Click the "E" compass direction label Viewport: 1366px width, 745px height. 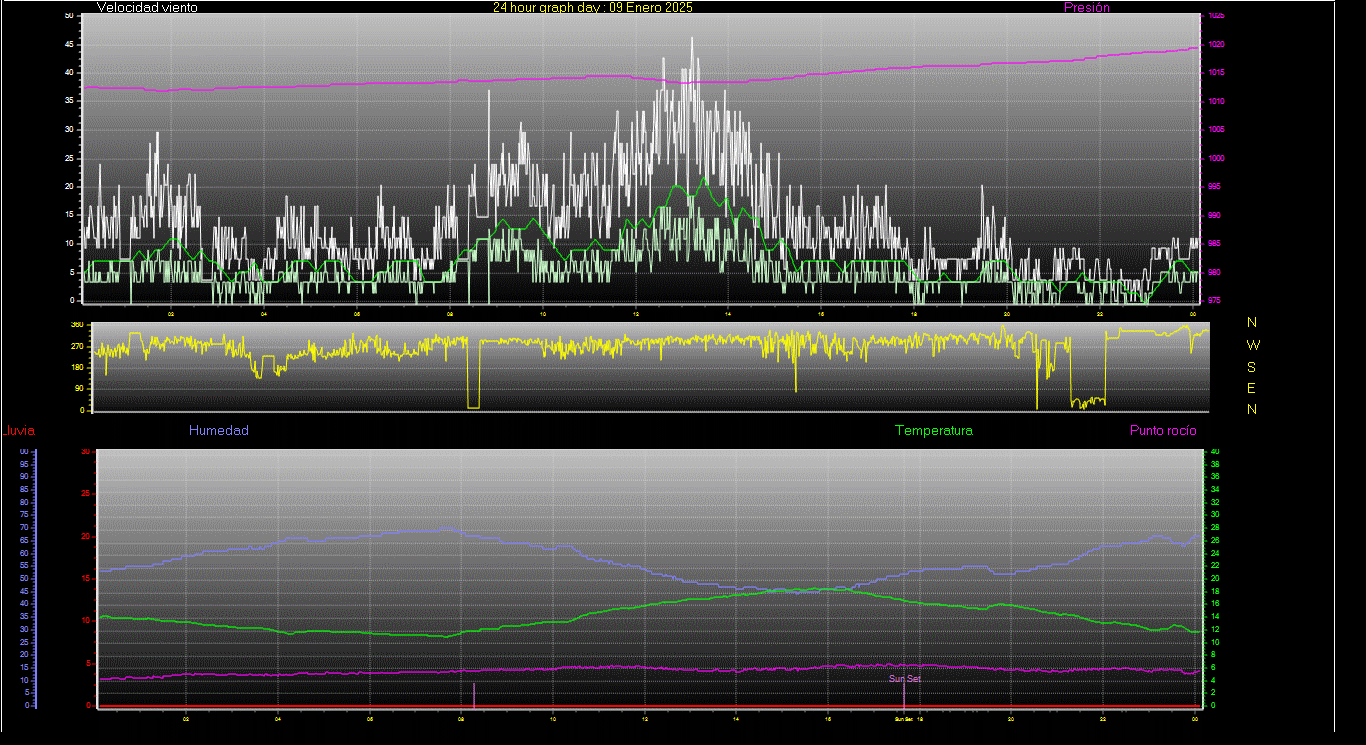pyautogui.click(x=1252, y=388)
